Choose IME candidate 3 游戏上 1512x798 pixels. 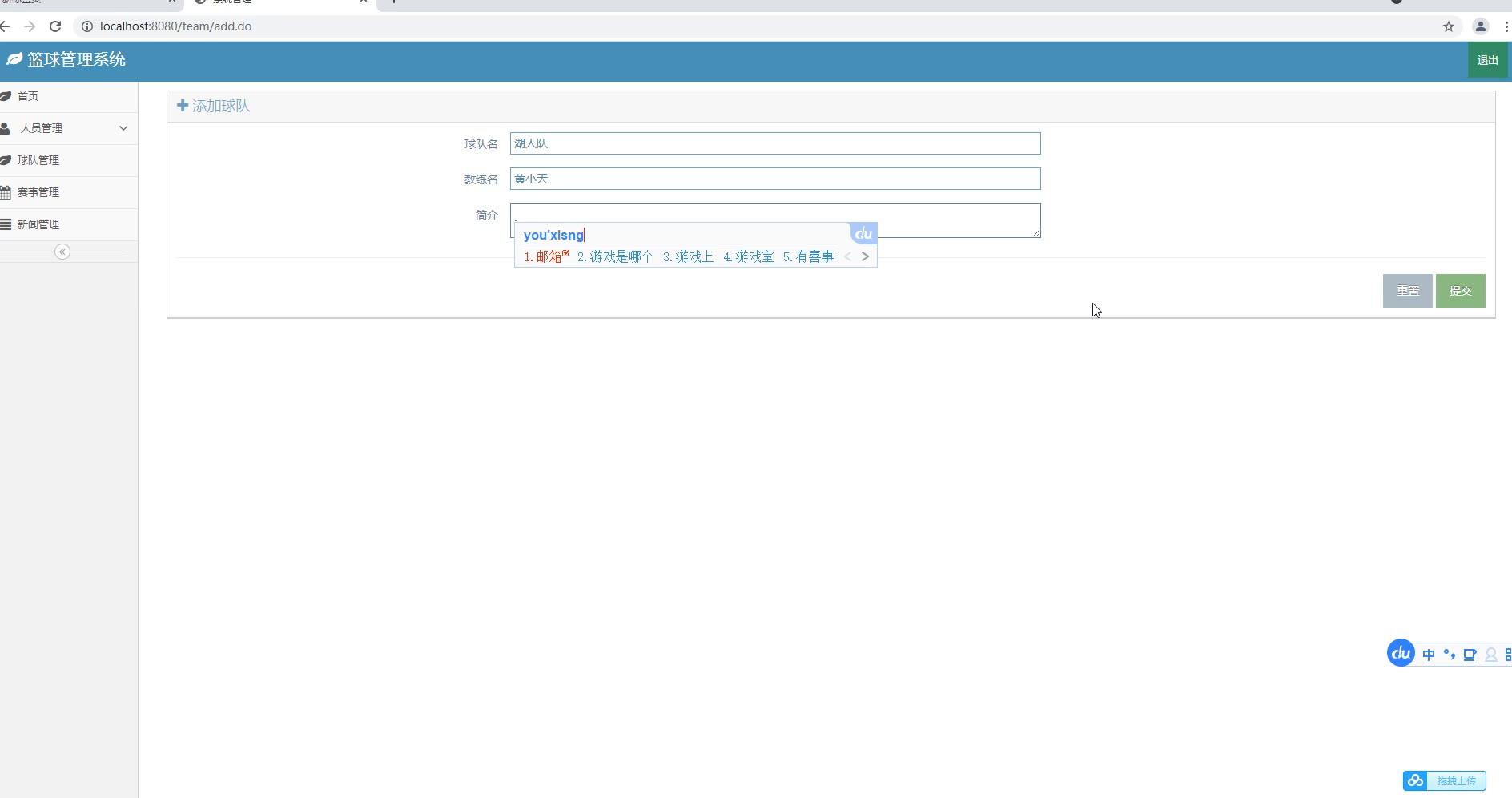[x=688, y=256]
